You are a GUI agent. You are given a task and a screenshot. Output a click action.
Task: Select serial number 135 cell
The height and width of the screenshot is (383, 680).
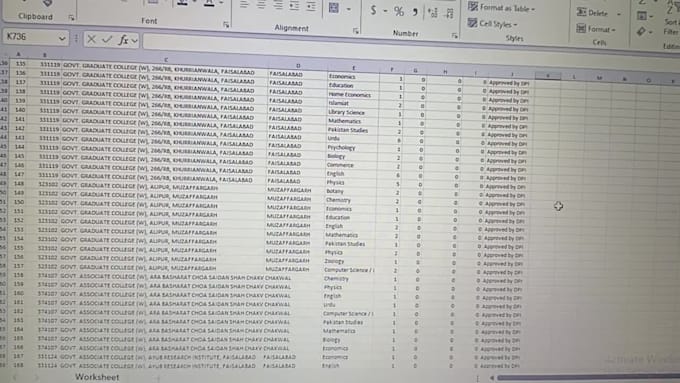click(x=20, y=63)
